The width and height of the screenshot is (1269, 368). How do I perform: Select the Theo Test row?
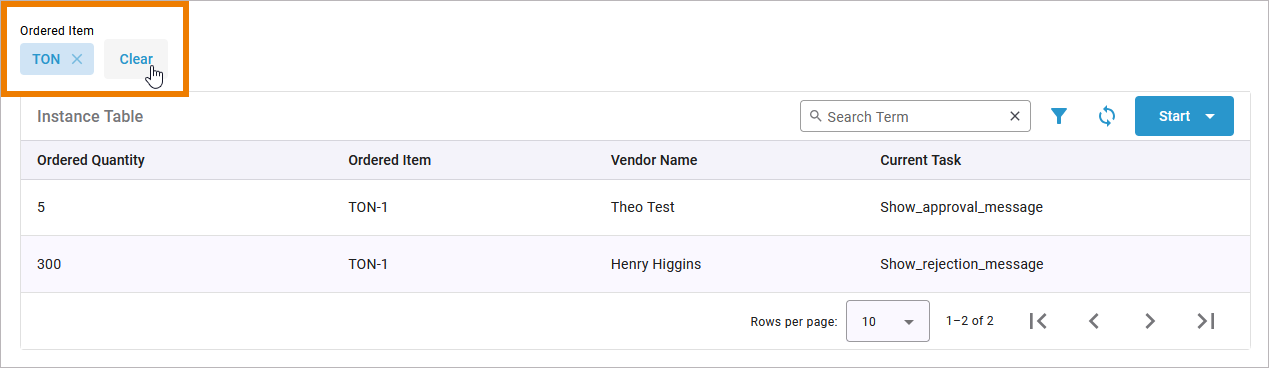(635, 207)
